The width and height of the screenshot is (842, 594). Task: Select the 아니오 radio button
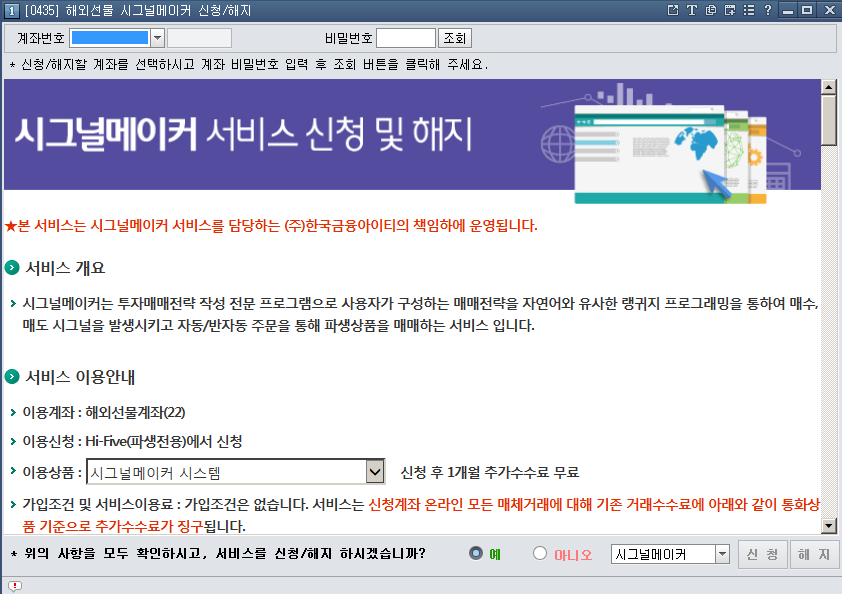540,553
